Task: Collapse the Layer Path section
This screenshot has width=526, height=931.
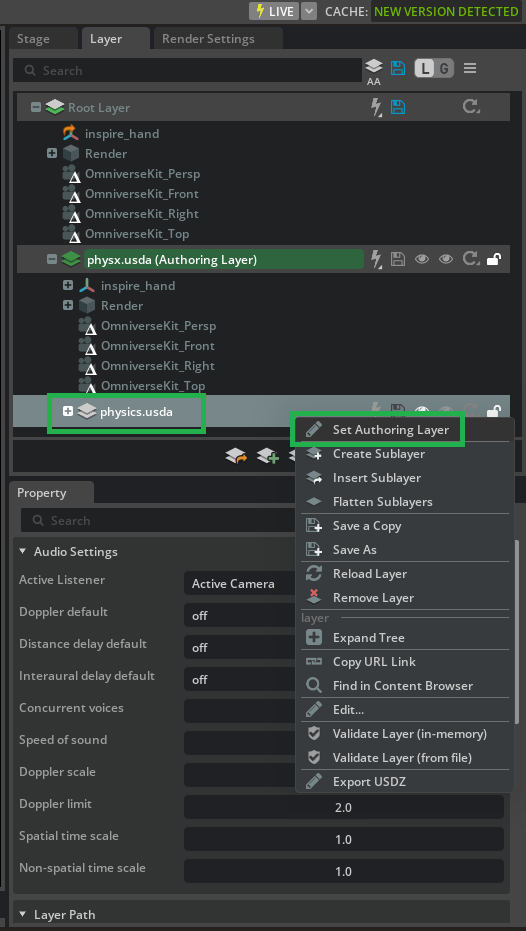Action: pyautogui.click(x=23, y=914)
